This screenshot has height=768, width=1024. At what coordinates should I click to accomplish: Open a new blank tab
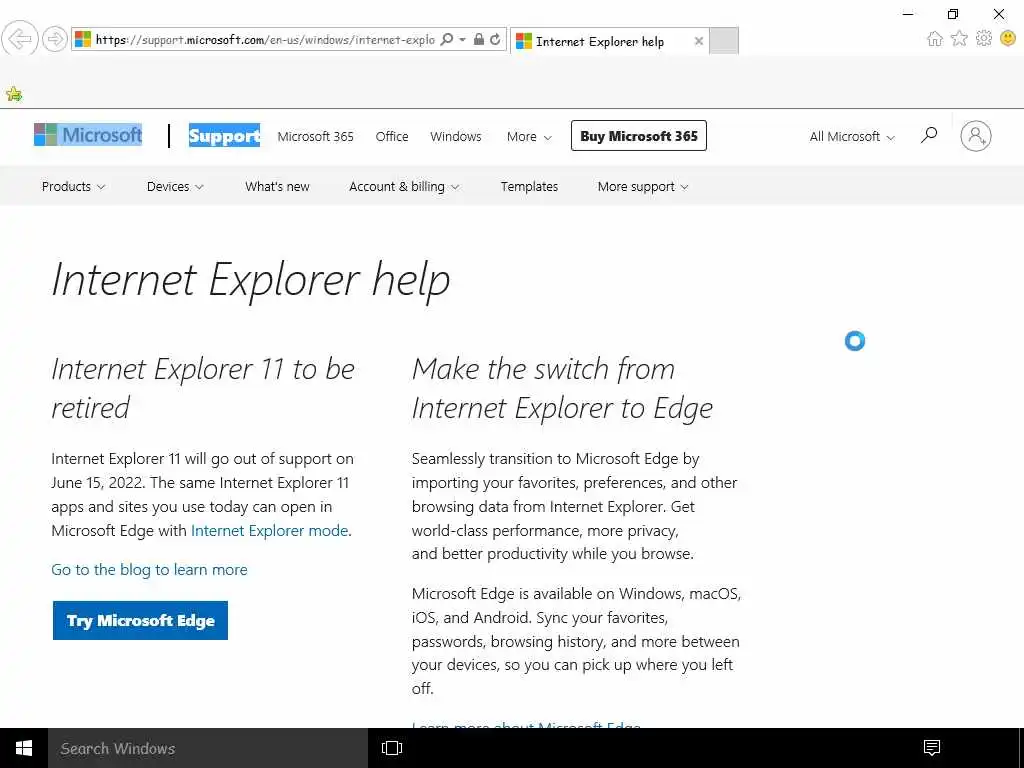pos(724,40)
